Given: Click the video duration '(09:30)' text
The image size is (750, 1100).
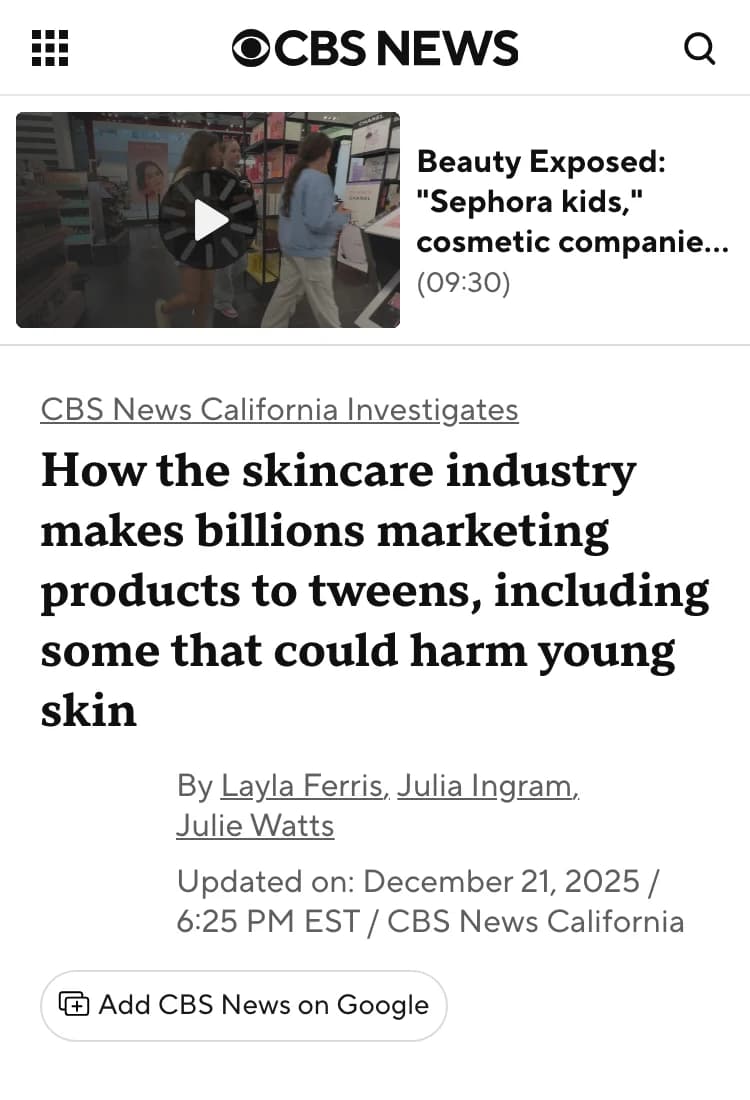Looking at the screenshot, I should [x=462, y=283].
